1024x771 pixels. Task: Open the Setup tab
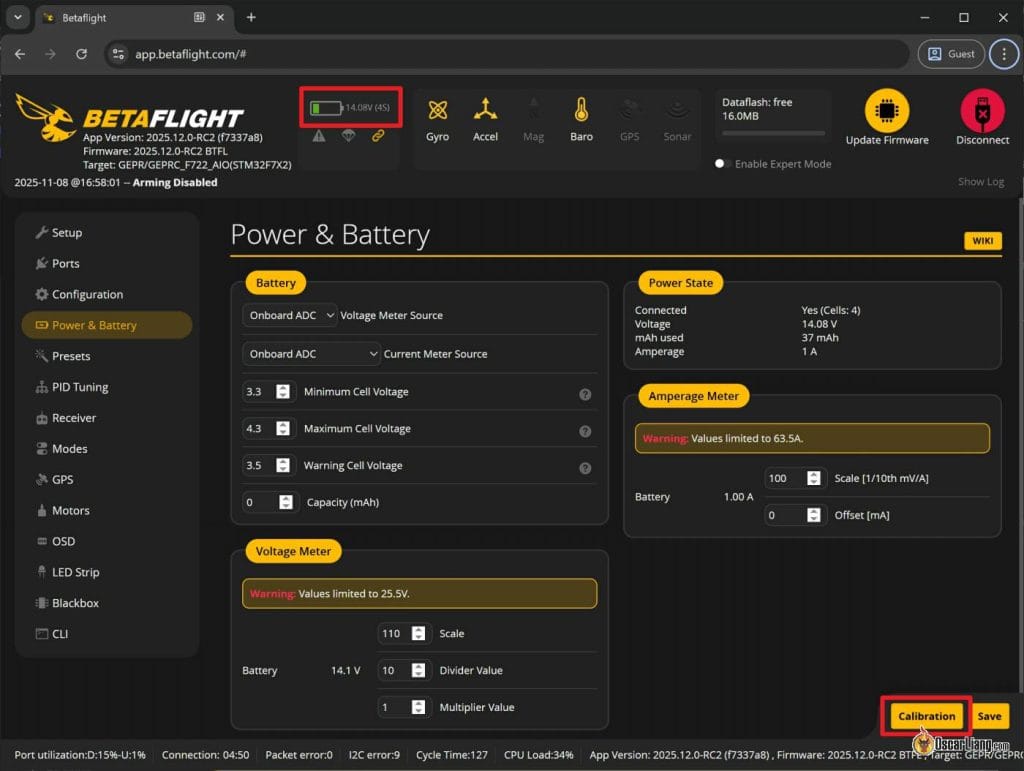107,232
